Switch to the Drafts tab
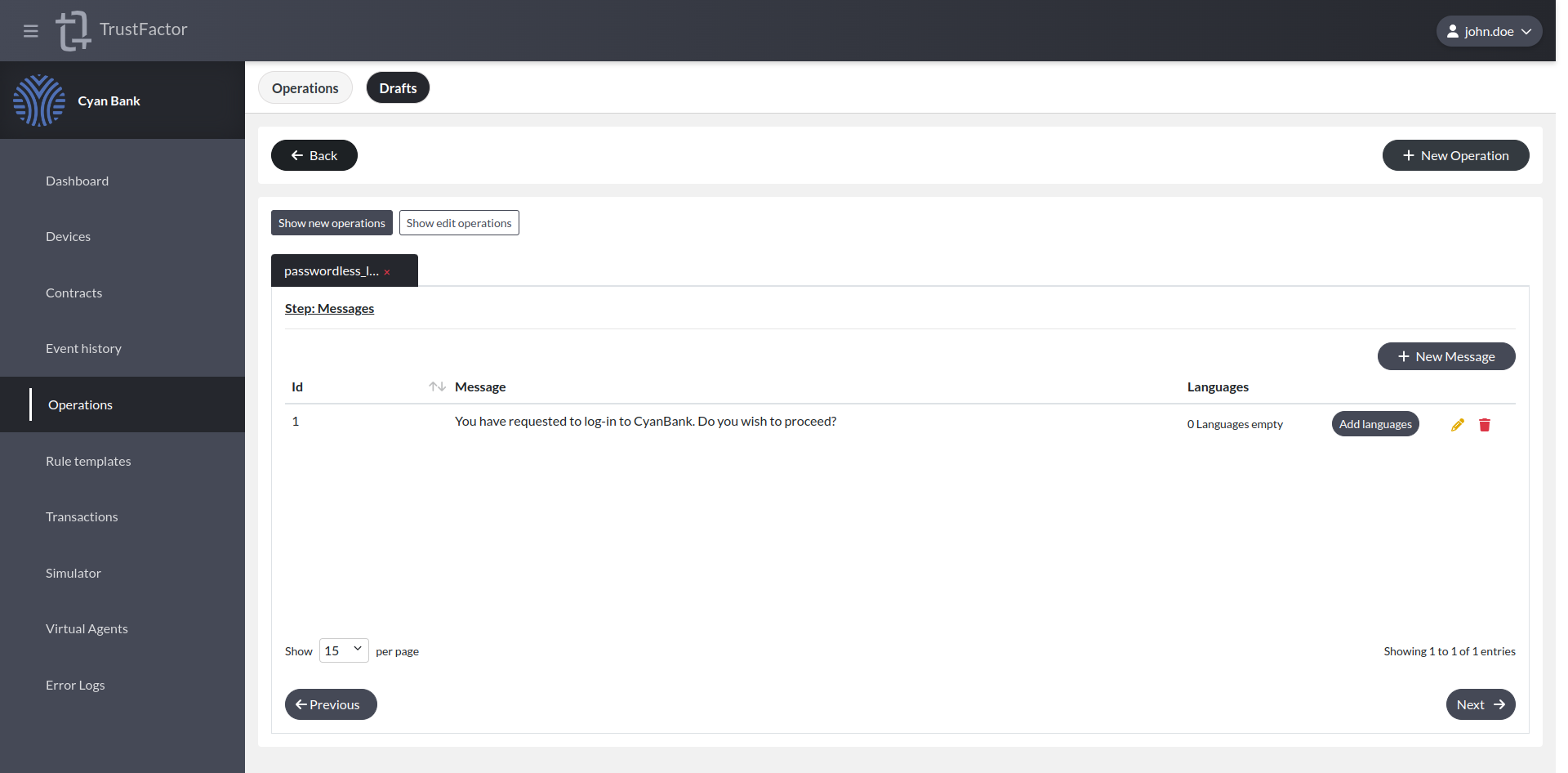 (x=398, y=87)
